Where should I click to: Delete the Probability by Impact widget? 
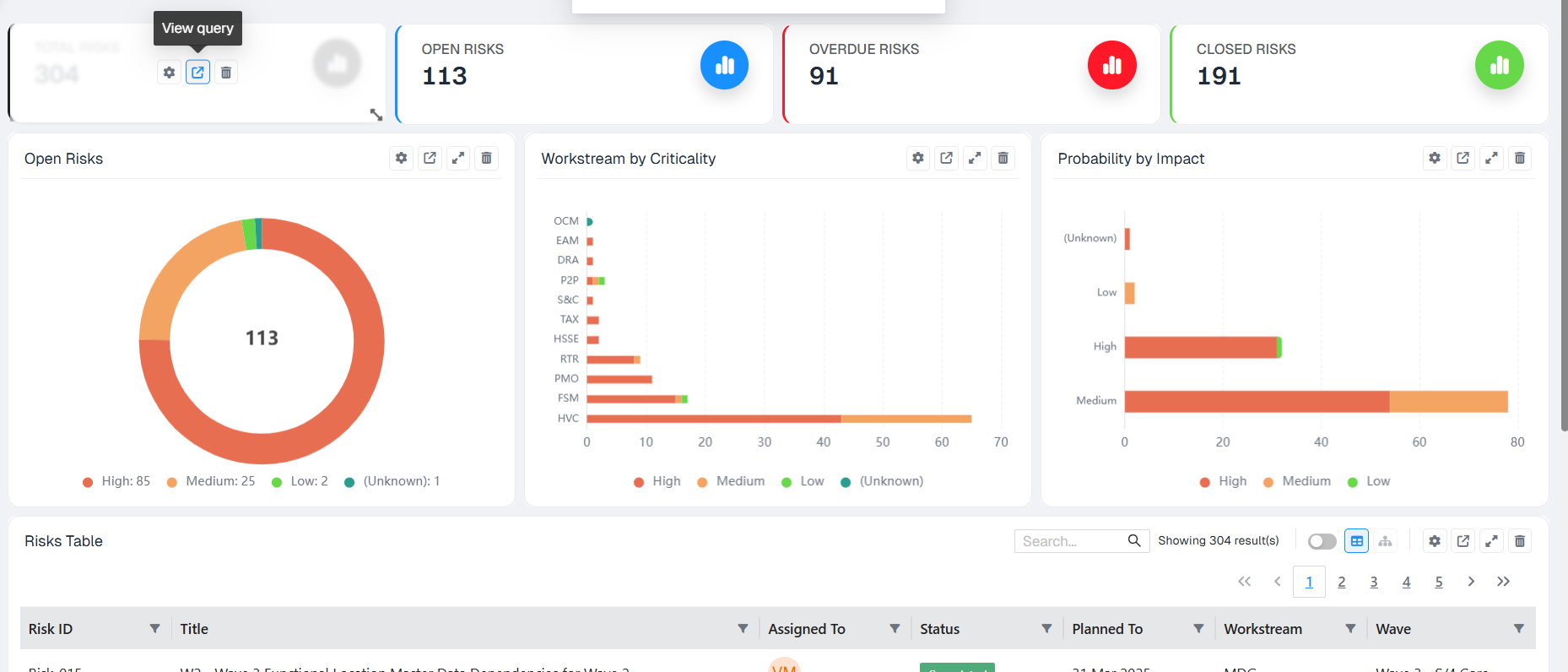coord(1520,158)
